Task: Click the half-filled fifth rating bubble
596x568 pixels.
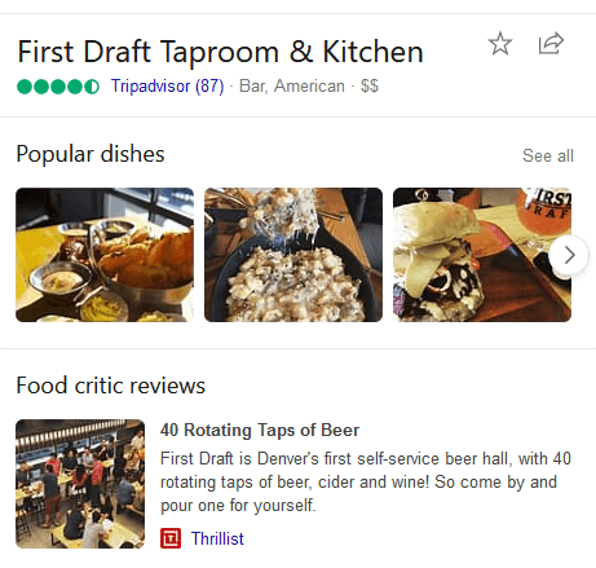Action: [x=92, y=87]
